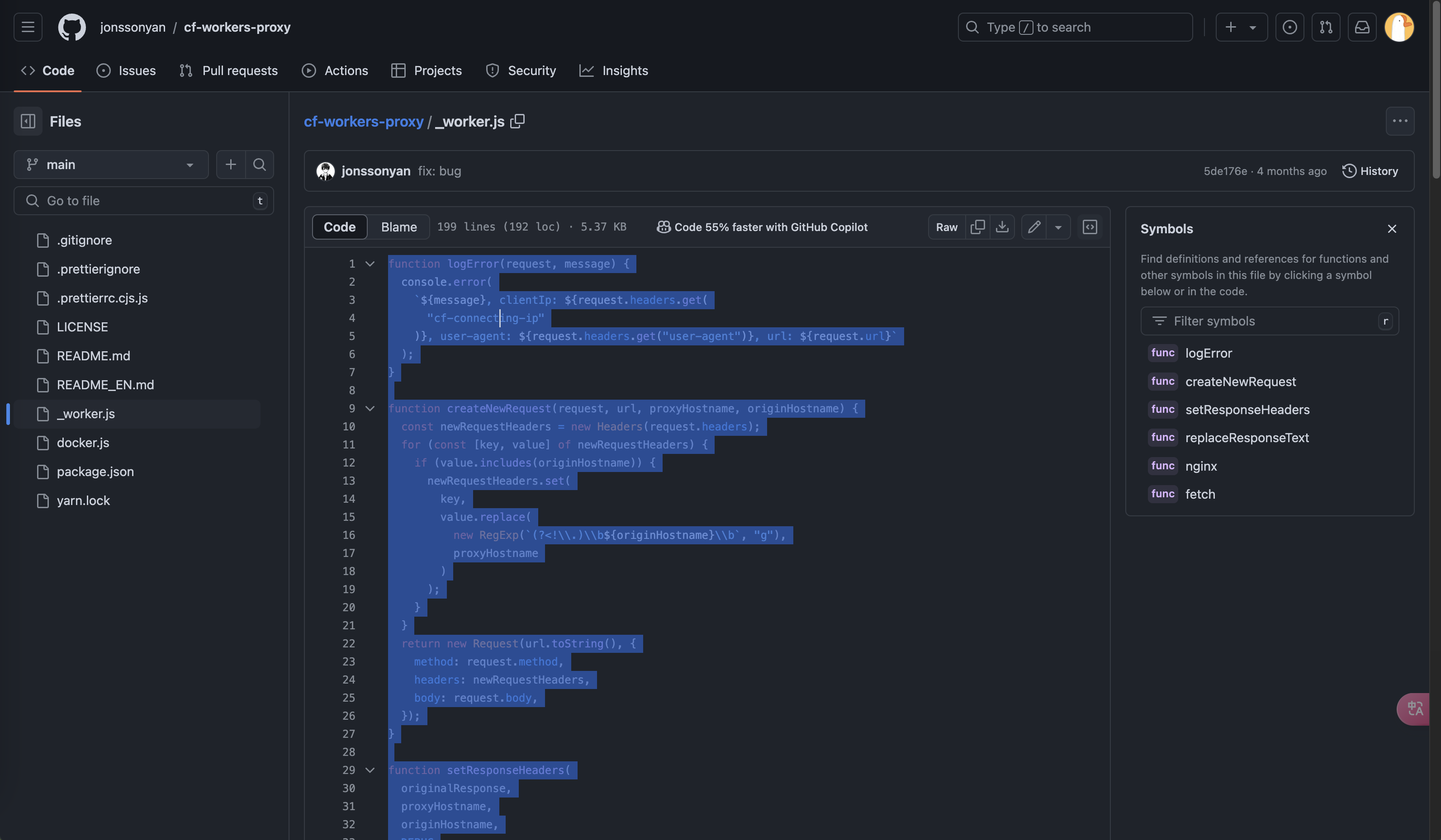Open the main branch dropdown
Viewport: 1441px width, 840px height.
[x=111, y=165]
